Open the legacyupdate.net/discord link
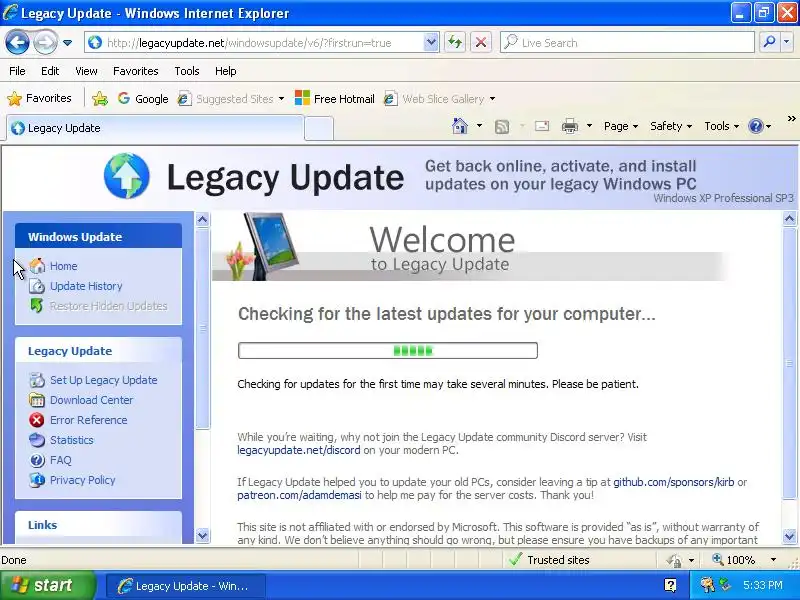The height and width of the screenshot is (600, 800). (298, 450)
